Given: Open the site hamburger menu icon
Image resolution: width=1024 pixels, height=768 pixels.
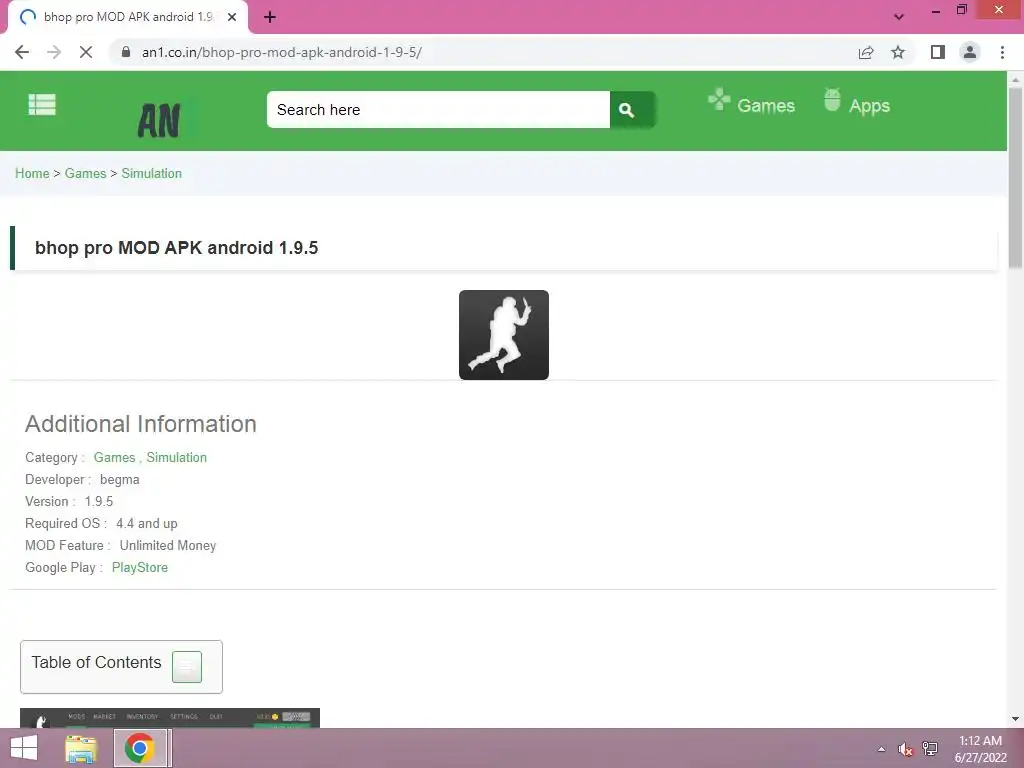Looking at the screenshot, I should [42, 104].
